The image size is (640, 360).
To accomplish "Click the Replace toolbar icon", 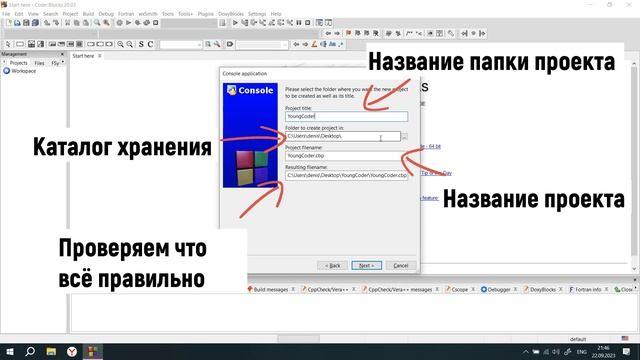I will [106, 23].
